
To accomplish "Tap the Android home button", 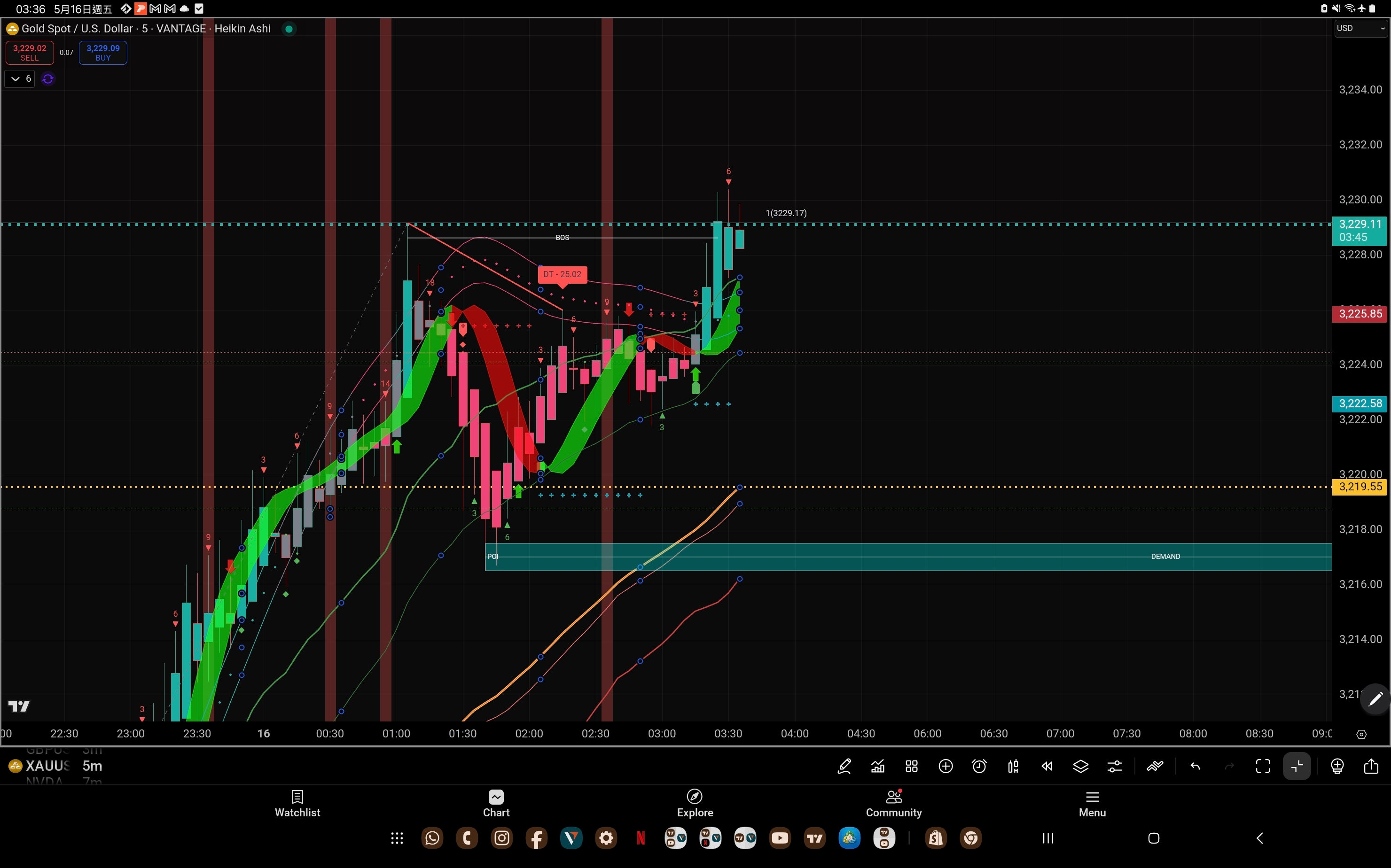I will pos(1154,838).
